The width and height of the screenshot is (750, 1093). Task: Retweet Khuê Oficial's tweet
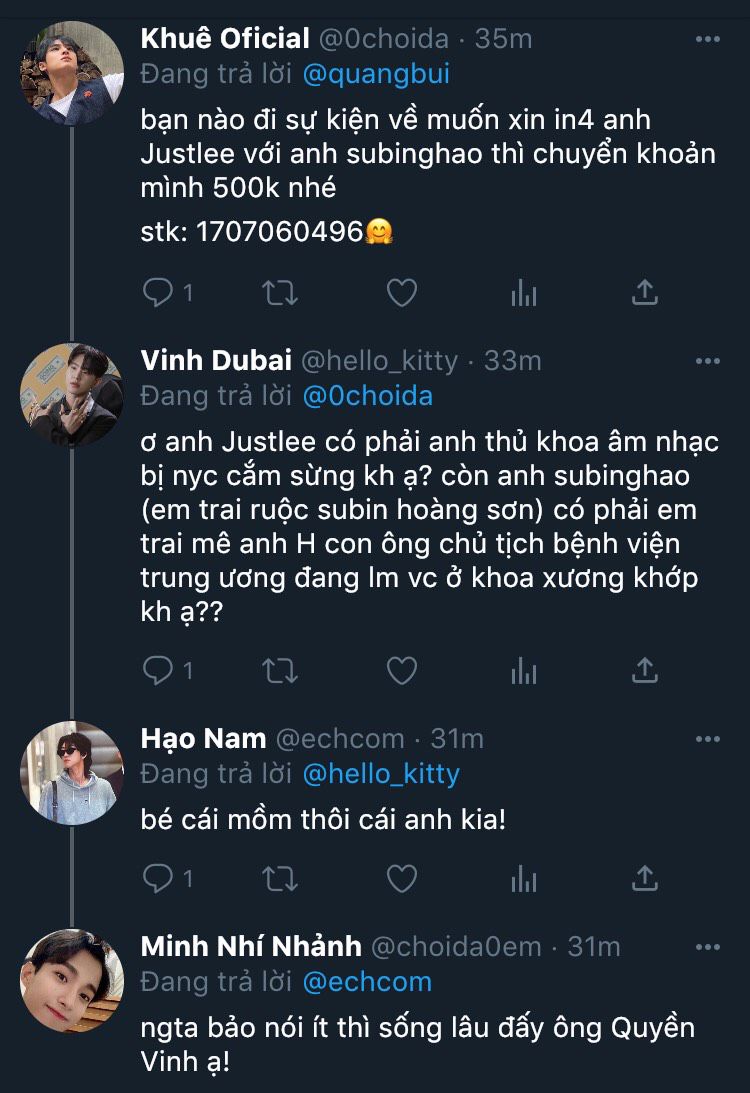(280, 292)
